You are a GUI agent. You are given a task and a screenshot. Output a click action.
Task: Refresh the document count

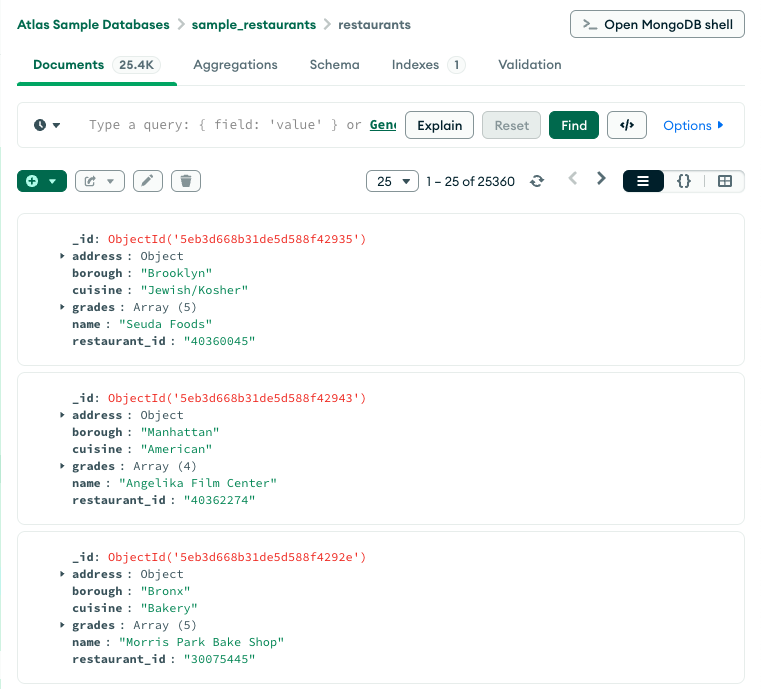(x=537, y=181)
